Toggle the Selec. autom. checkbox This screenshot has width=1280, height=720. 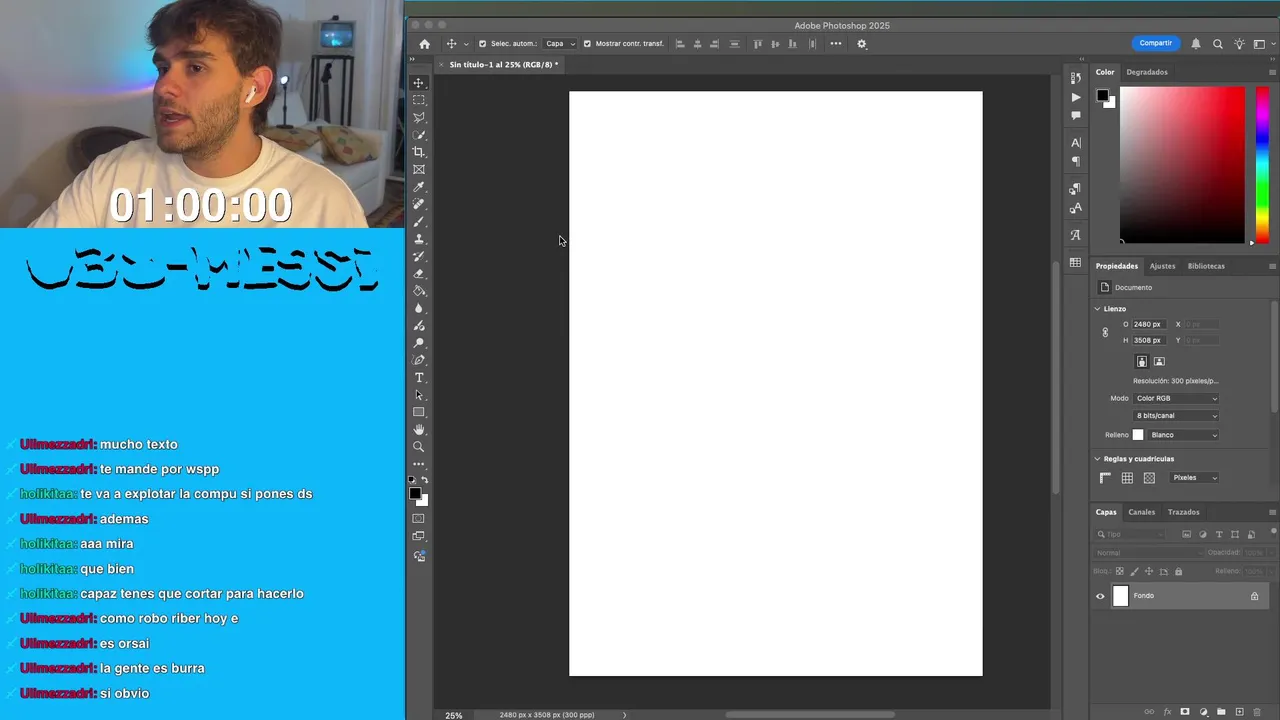point(483,44)
